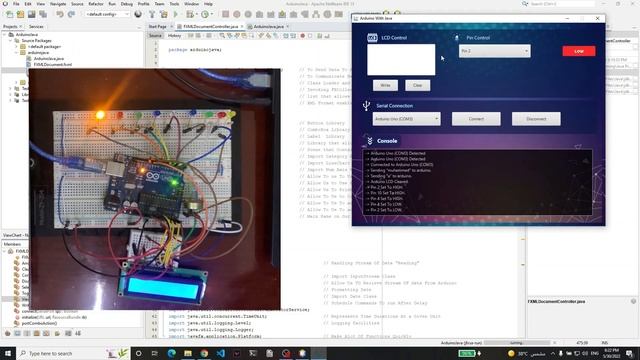This screenshot has width=640, height=360.
Task: Open Google Chrome from the taskbar
Action: (204, 353)
